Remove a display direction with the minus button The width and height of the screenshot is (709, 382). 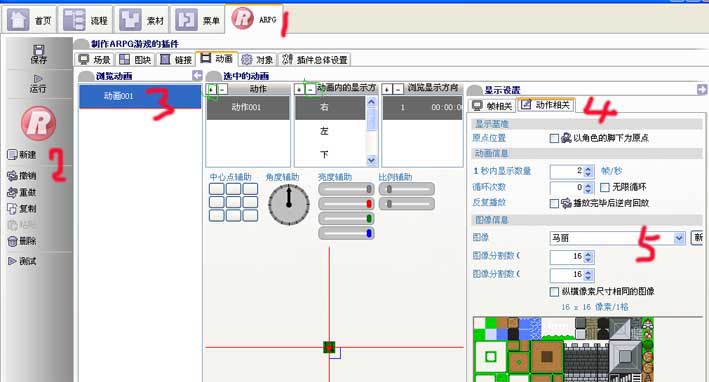pyautogui.click(x=310, y=89)
